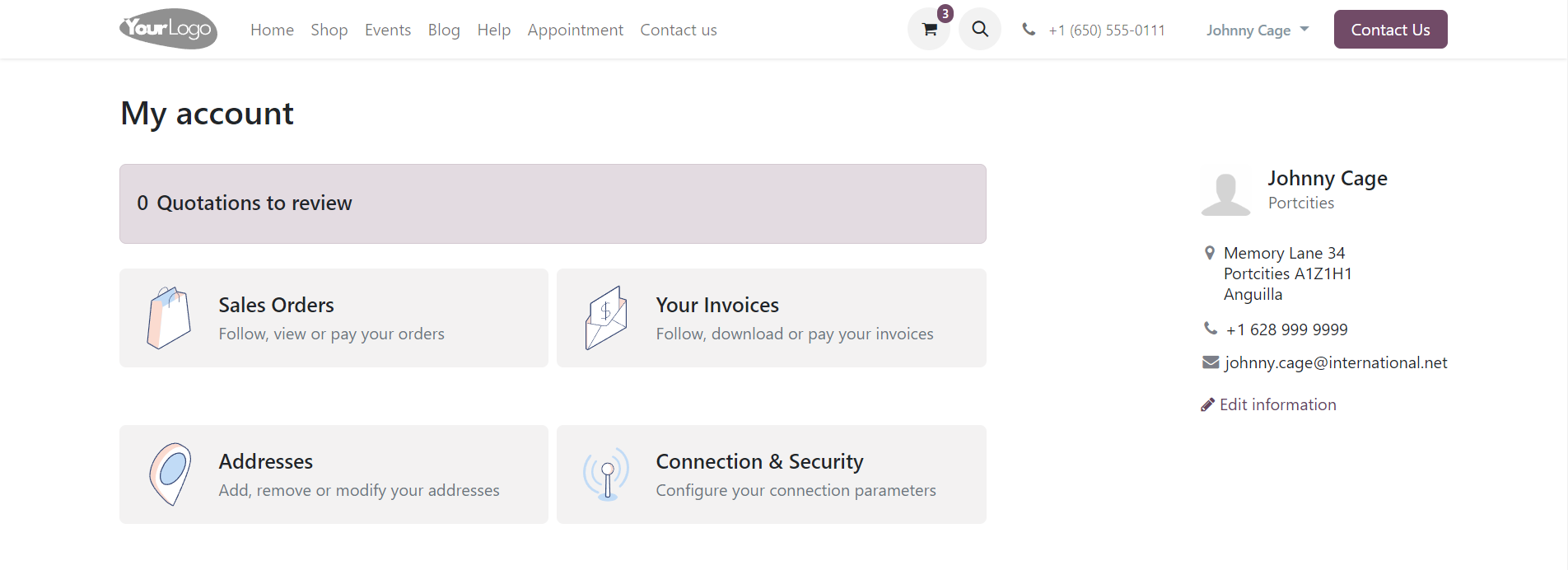Screen dimensions: 1568x570
Task: Call the +1 (650) 555-0111 phone link
Action: point(1107,30)
